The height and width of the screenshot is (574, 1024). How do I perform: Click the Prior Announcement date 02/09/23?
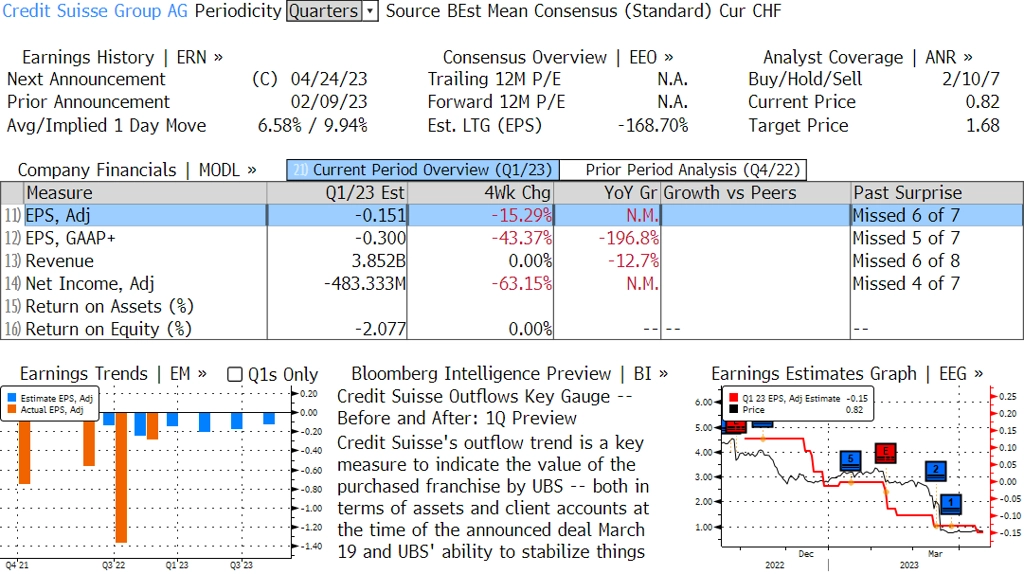329,103
